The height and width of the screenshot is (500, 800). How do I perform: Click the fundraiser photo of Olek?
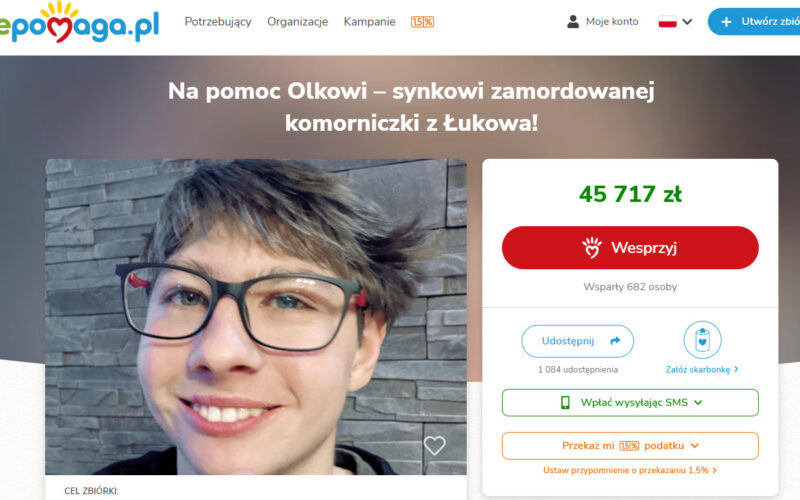[256, 317]
